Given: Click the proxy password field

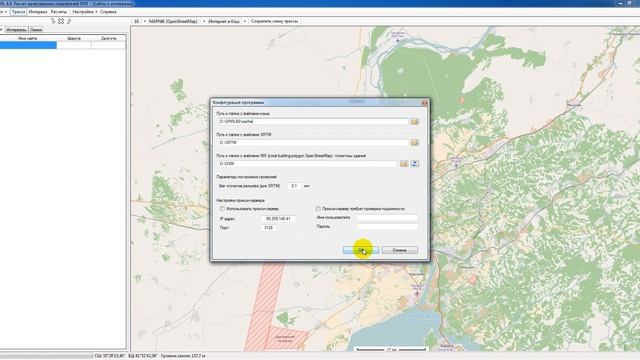Looking at the screenshot, I should click(387, 227).
